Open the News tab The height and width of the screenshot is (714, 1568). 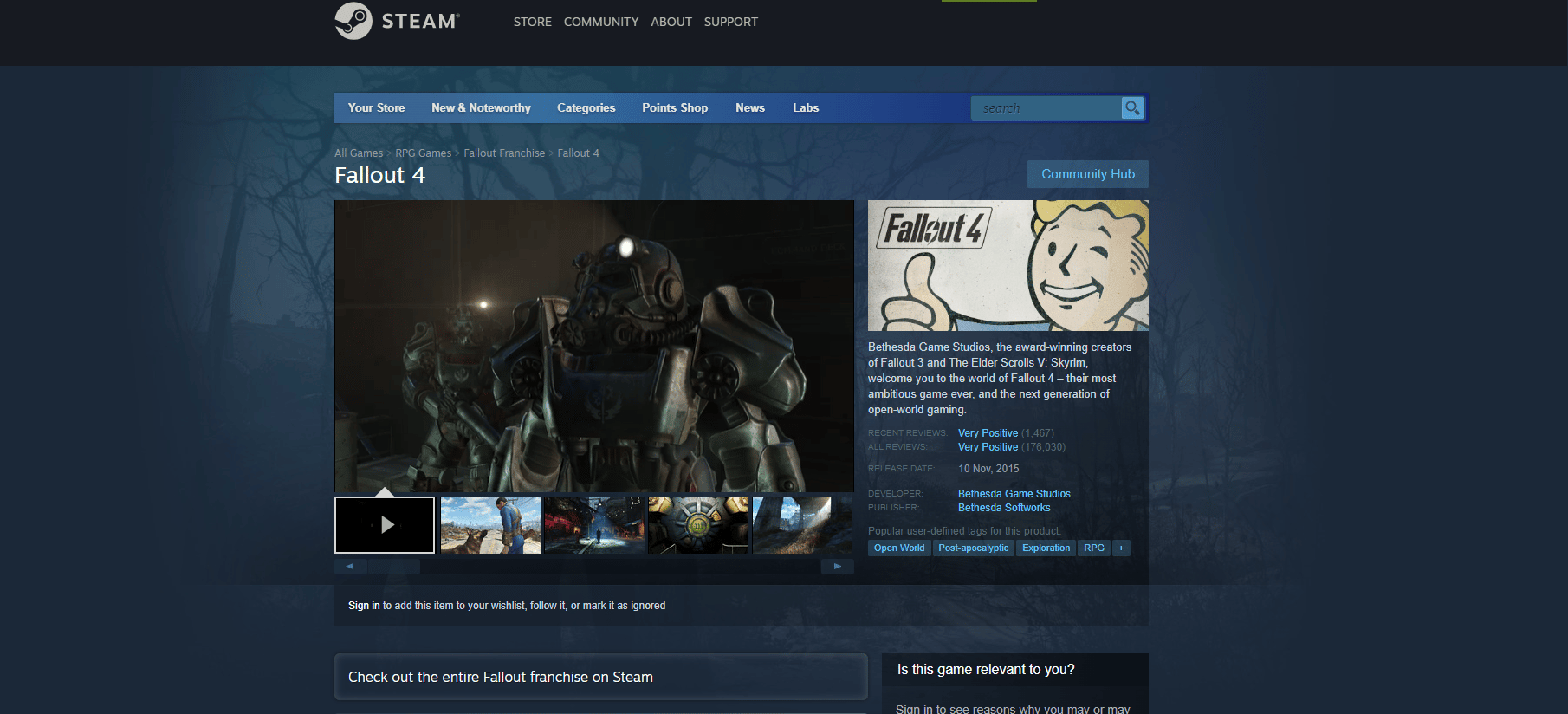pyautogui.click(x=750, y=107)
